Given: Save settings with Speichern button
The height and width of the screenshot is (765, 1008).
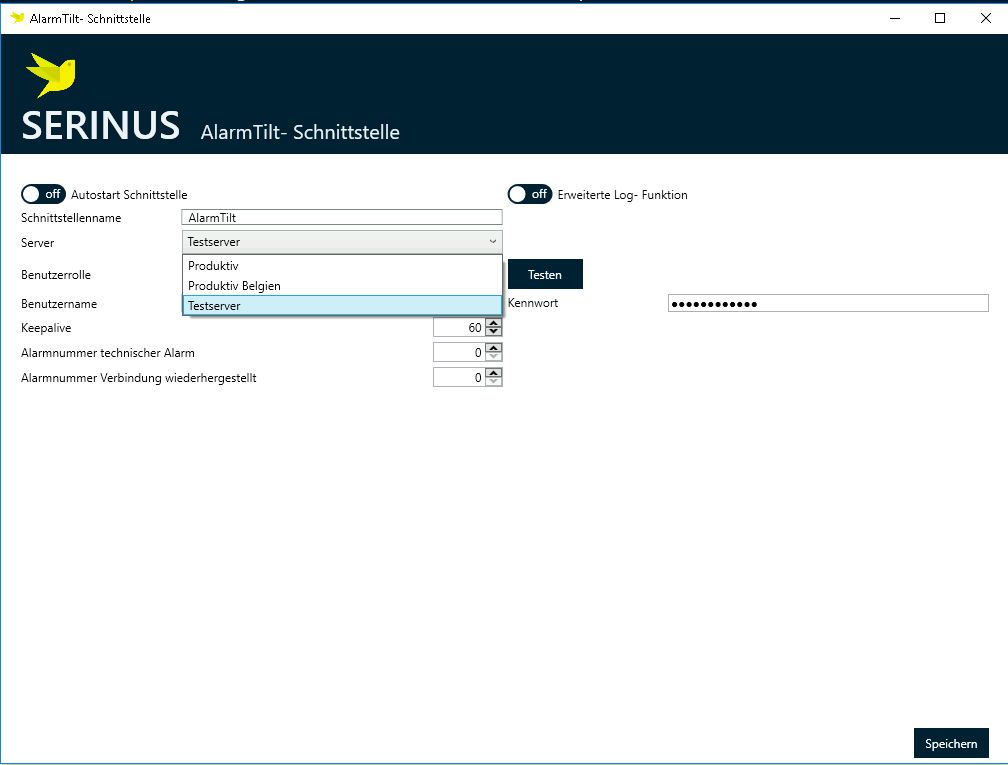Looking at the screenshot, I should (x=951, y=743).
